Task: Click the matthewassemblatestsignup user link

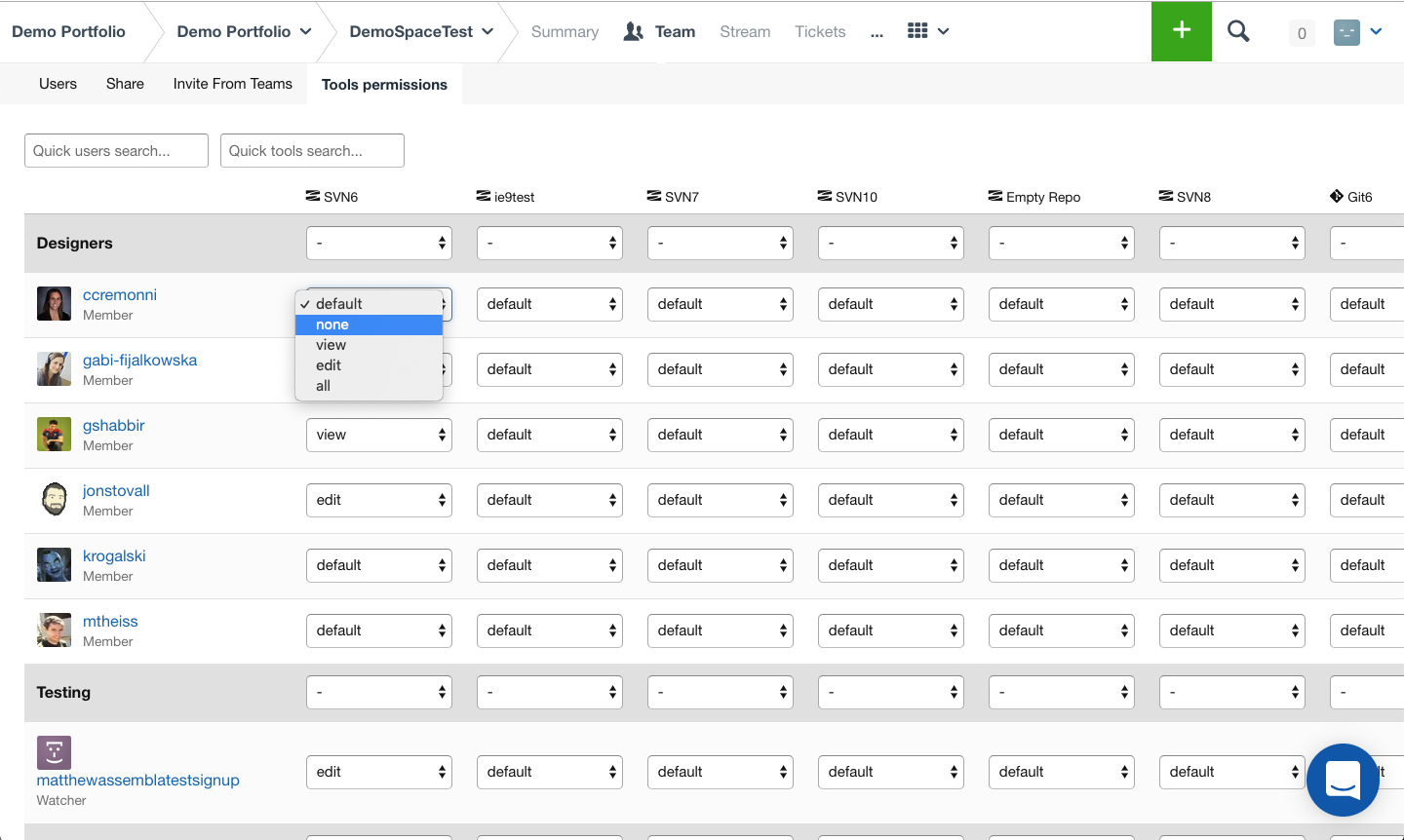Action: [x=137, y=780]
